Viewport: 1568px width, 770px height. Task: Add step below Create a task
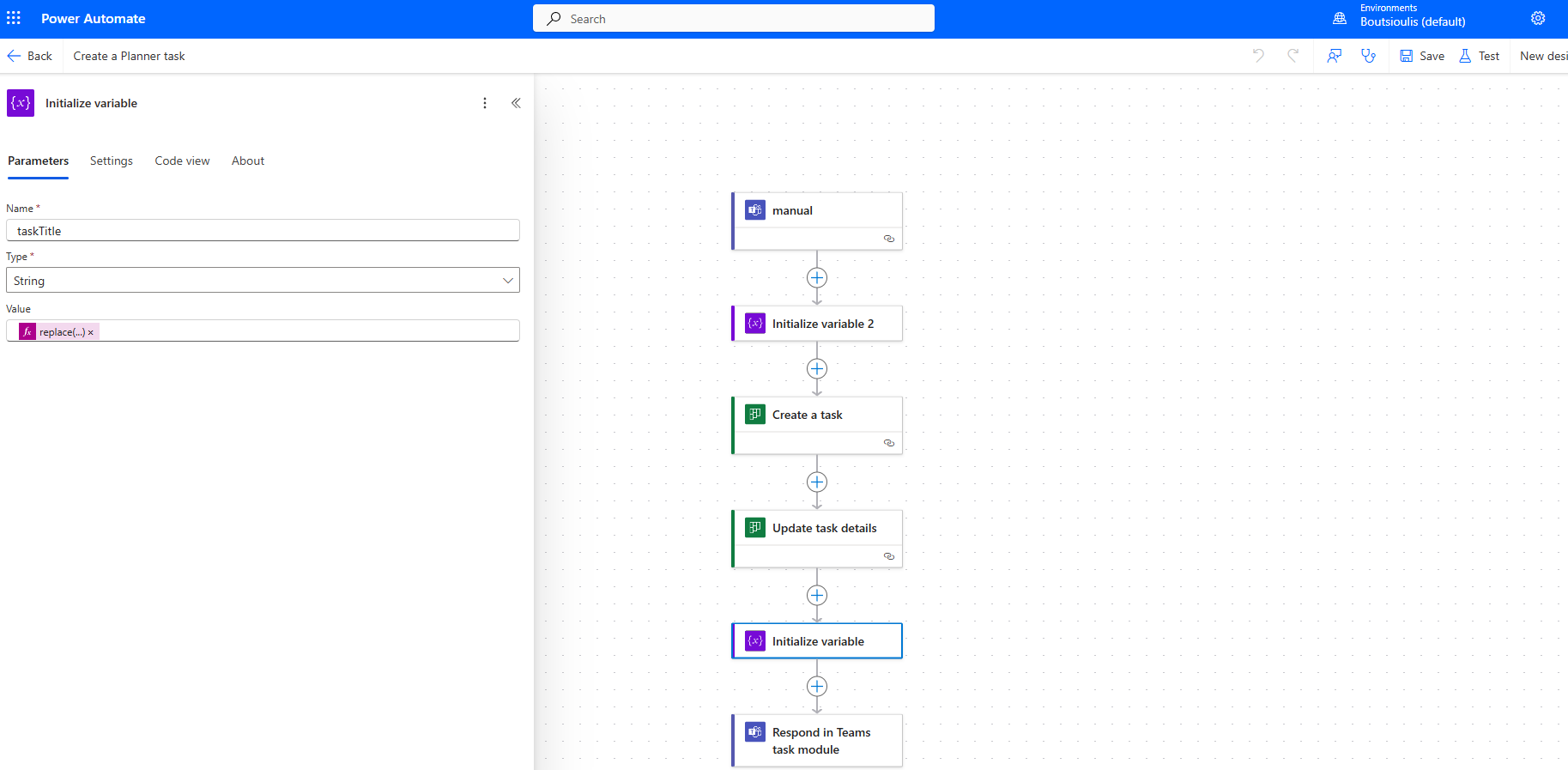pyautogui.click(x=817, y=482)
